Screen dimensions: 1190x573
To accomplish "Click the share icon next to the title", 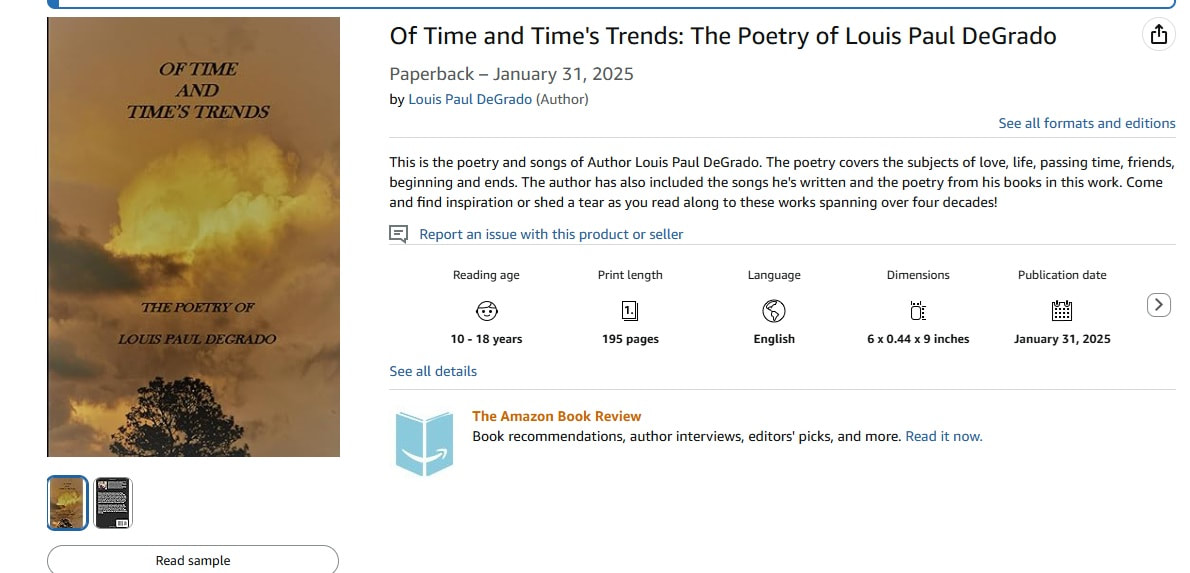I will (1158, 35).
